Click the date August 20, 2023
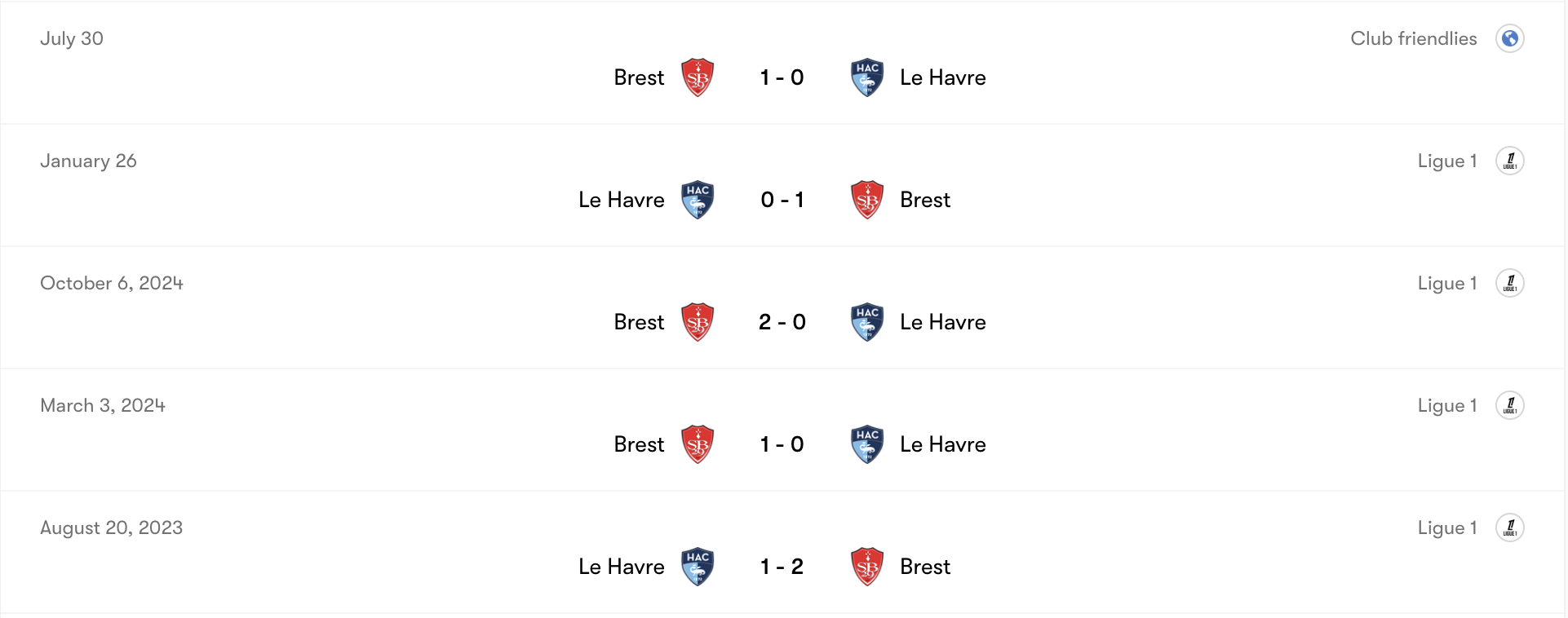 pos(111,528)
